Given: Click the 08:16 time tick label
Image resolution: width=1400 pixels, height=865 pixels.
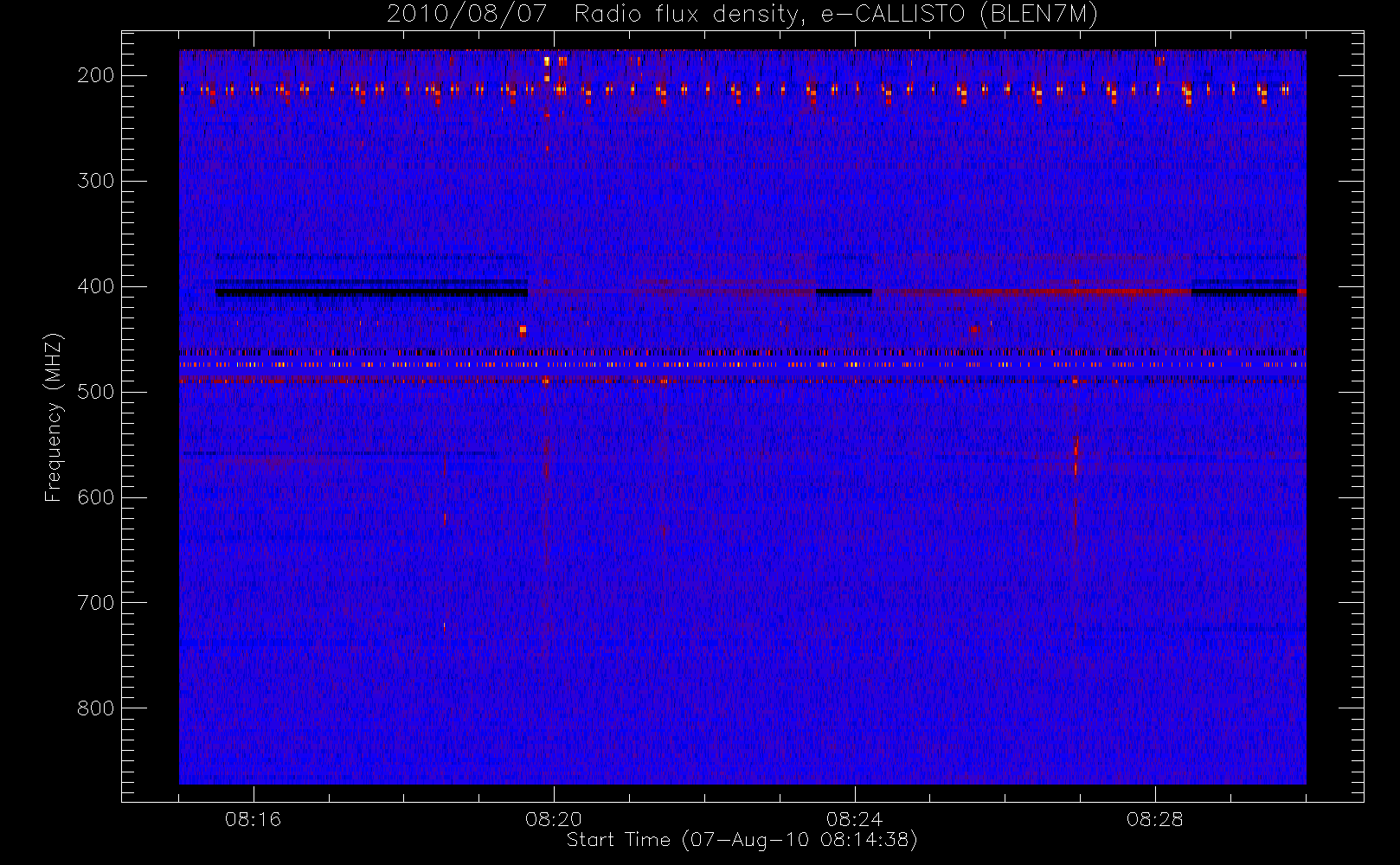Looking at the screenshot, I should [x=254, y=819].
